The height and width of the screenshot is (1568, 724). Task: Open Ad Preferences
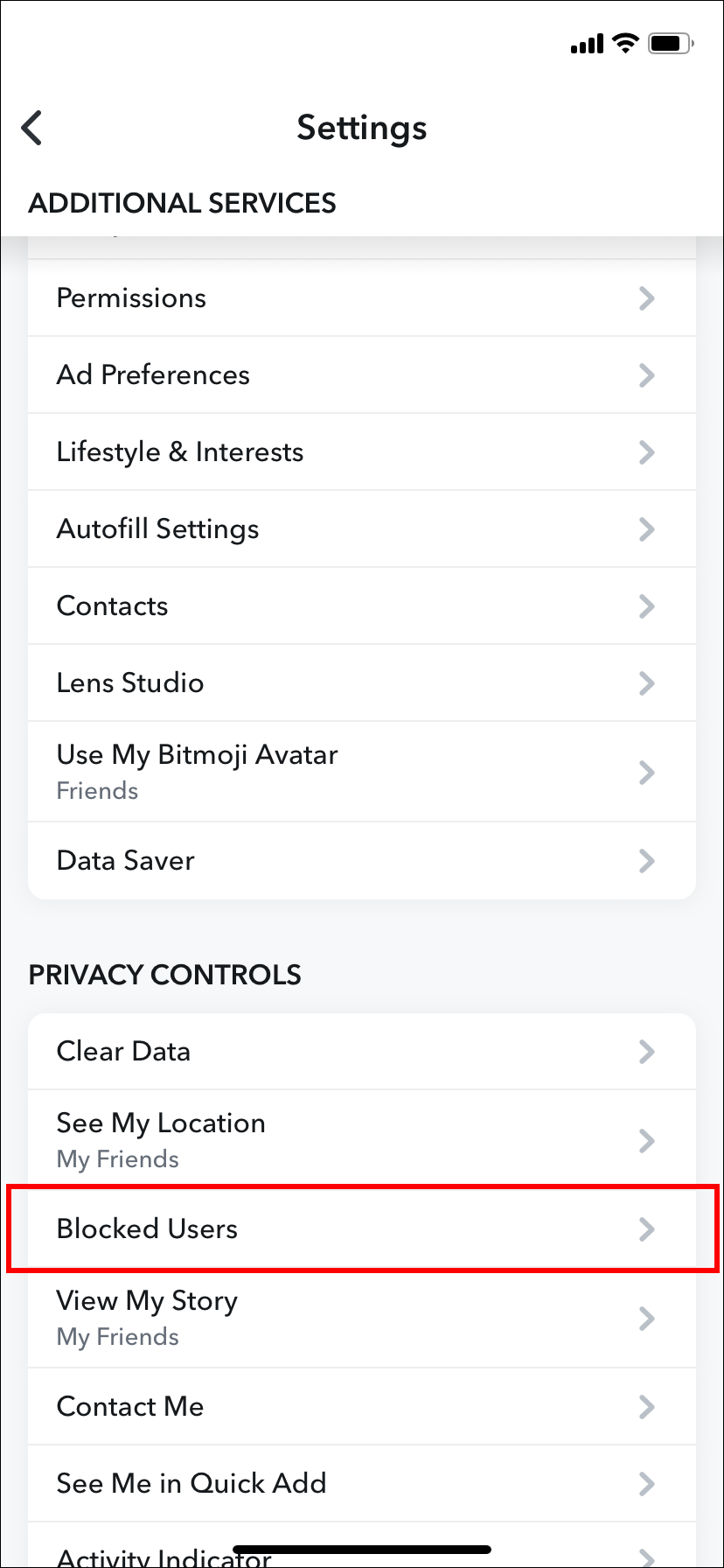[361, 375]
